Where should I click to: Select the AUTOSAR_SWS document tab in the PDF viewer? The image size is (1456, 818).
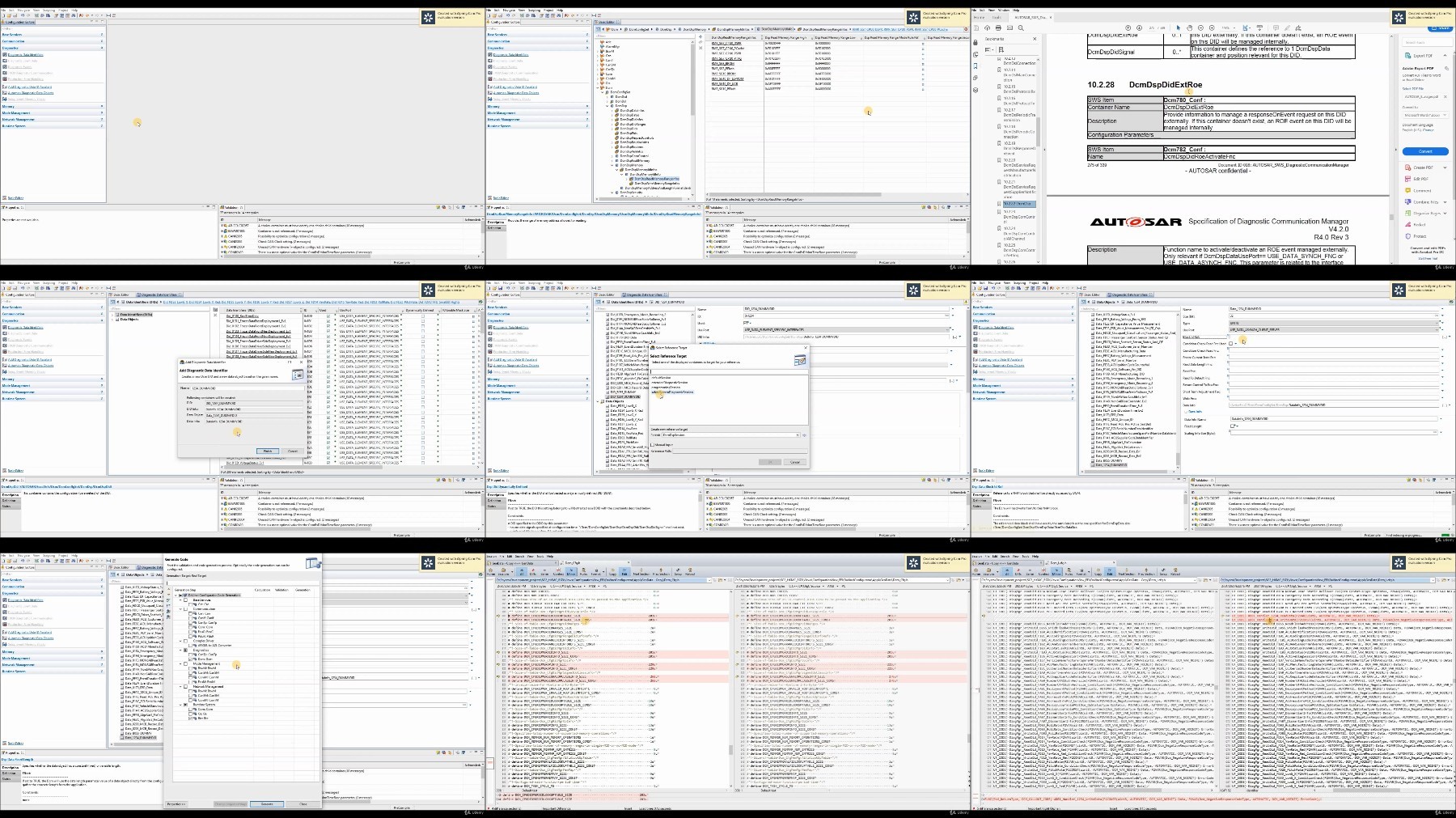(x=1031, y=17)
